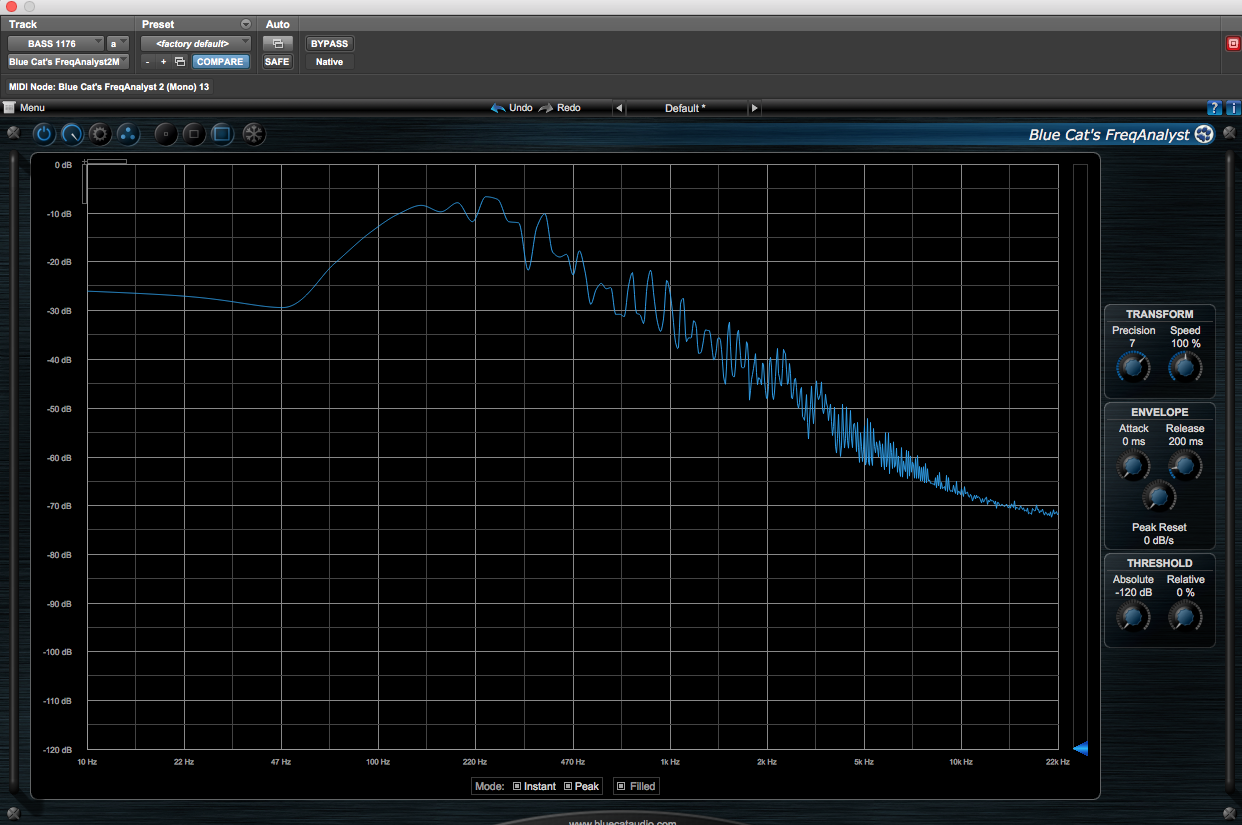Click the Precision value 7

1132,343
